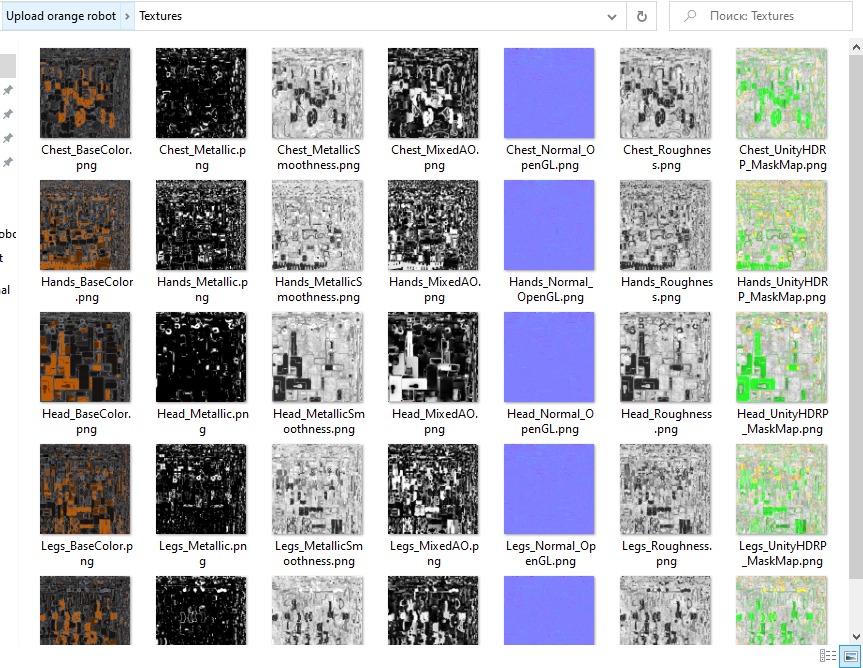Select Legs_MetallicSmoothness.png thumbnail
The width and height of the screenshot is (863, 668).
[318, 489]
